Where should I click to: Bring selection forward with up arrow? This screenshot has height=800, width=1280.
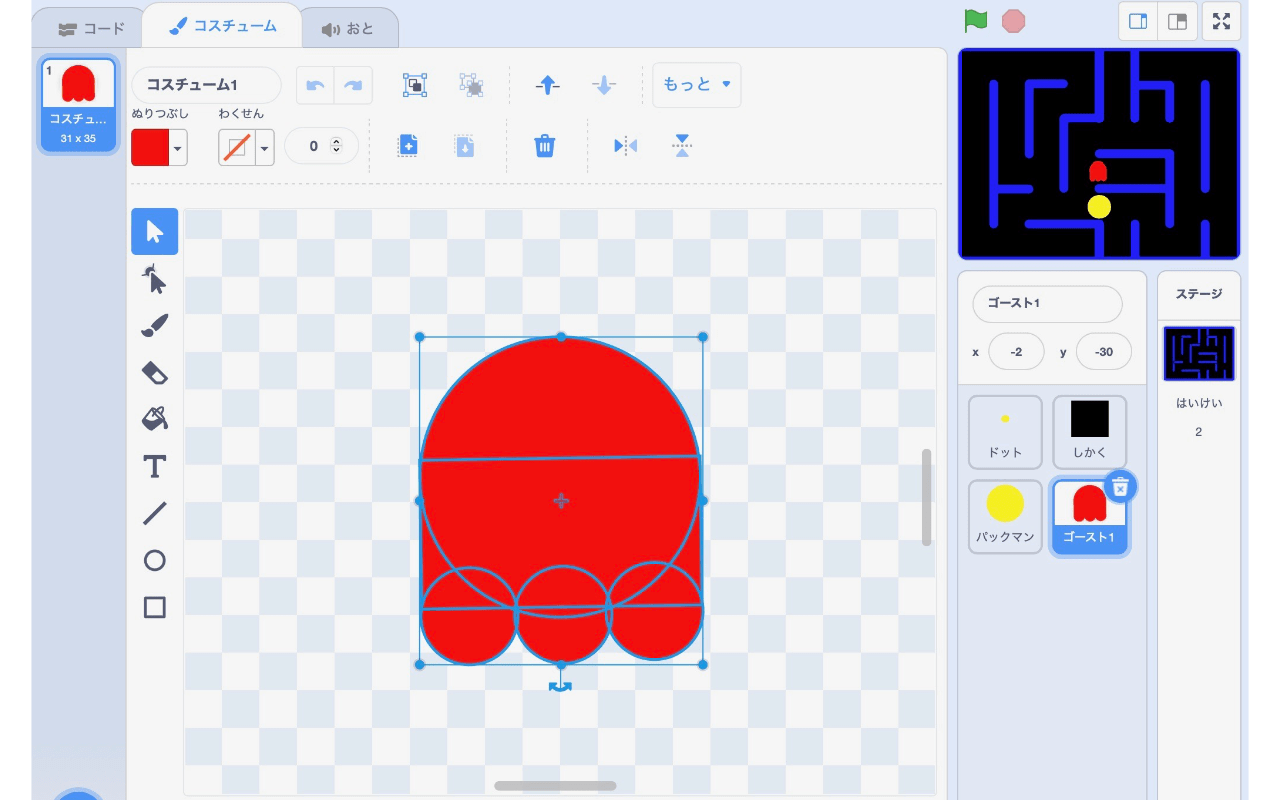coord(547,85)
